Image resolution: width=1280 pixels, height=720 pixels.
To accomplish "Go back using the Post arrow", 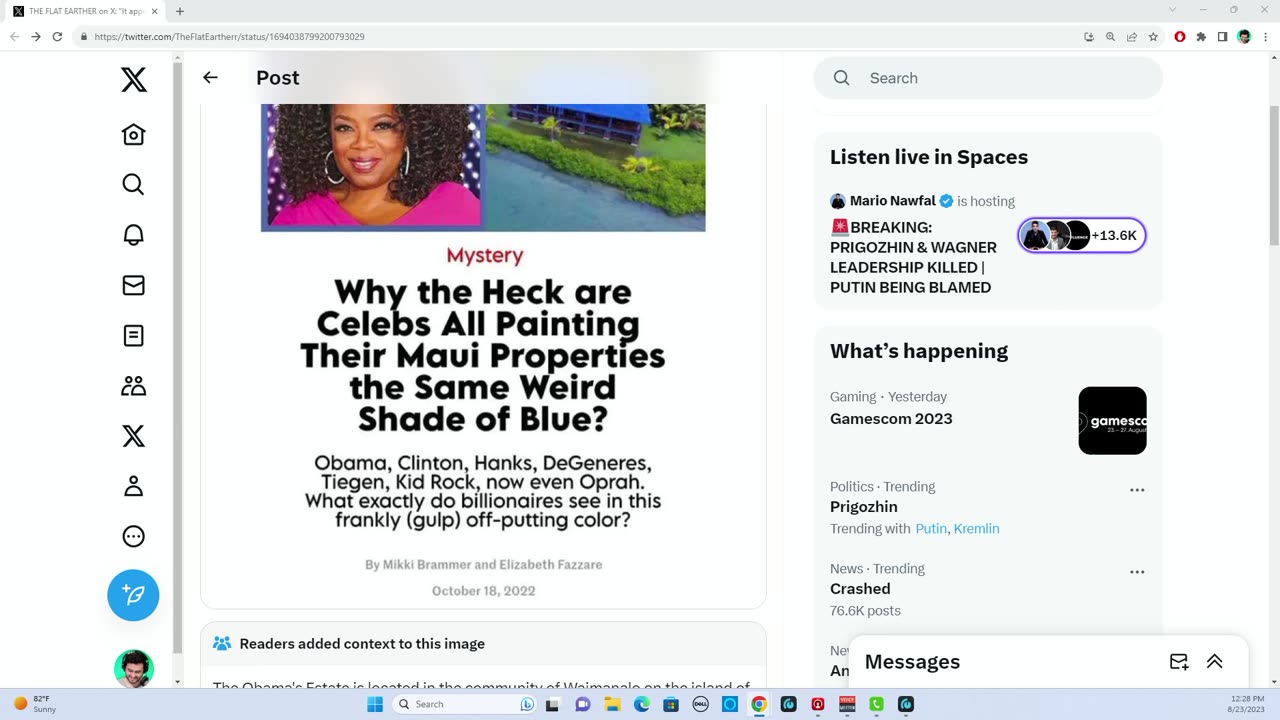I will pos(210,77).
